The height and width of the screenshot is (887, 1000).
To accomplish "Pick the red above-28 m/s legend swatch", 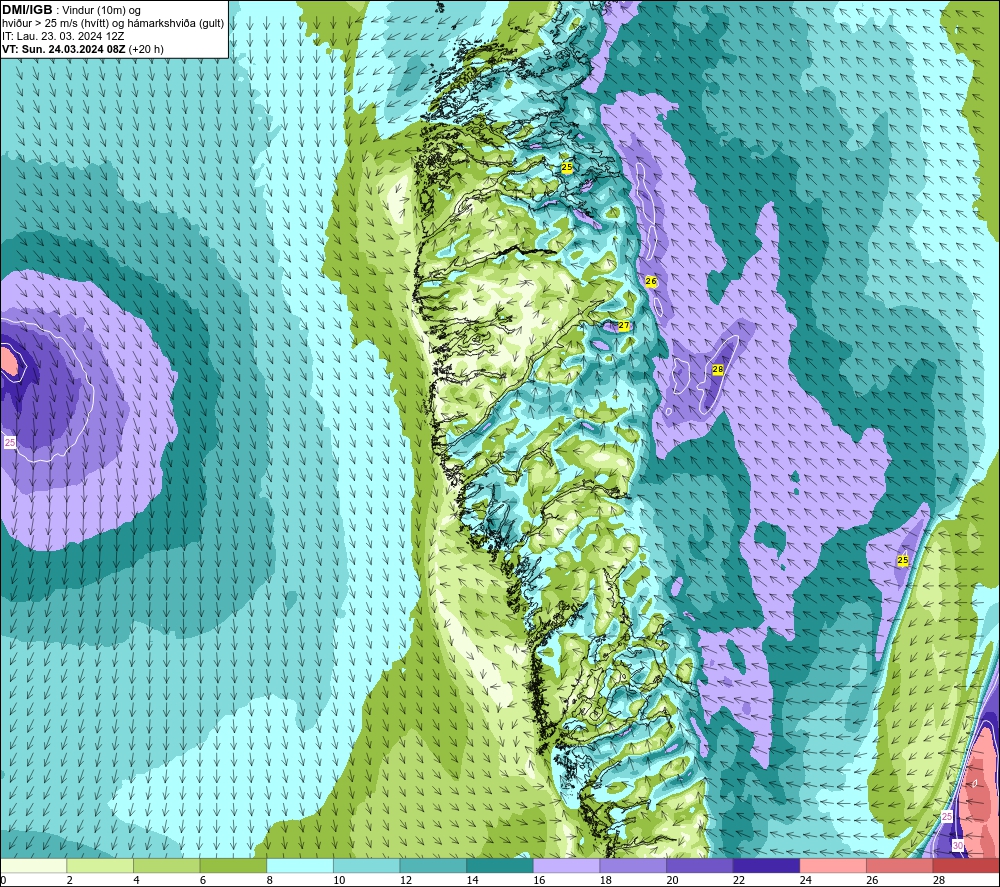I will click(966, 865).
